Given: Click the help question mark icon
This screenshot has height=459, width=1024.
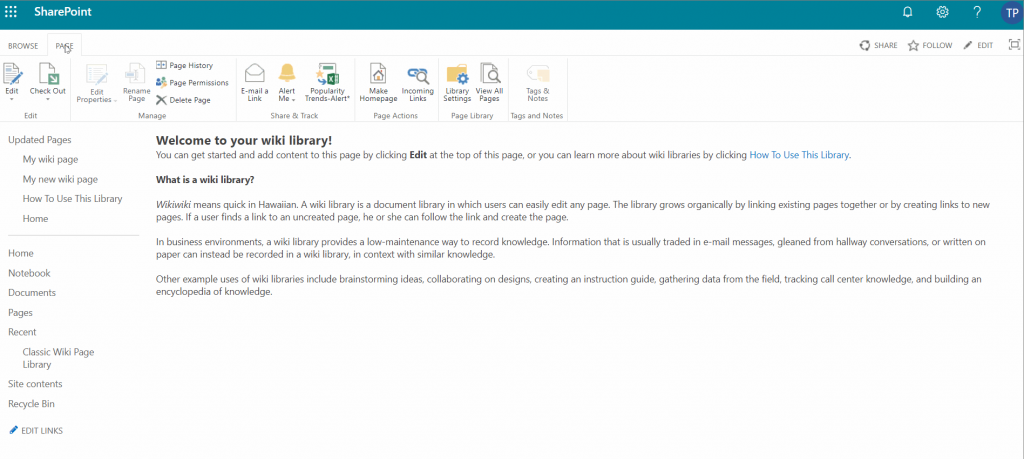Looking at the screenshot, I should point(977,12).
